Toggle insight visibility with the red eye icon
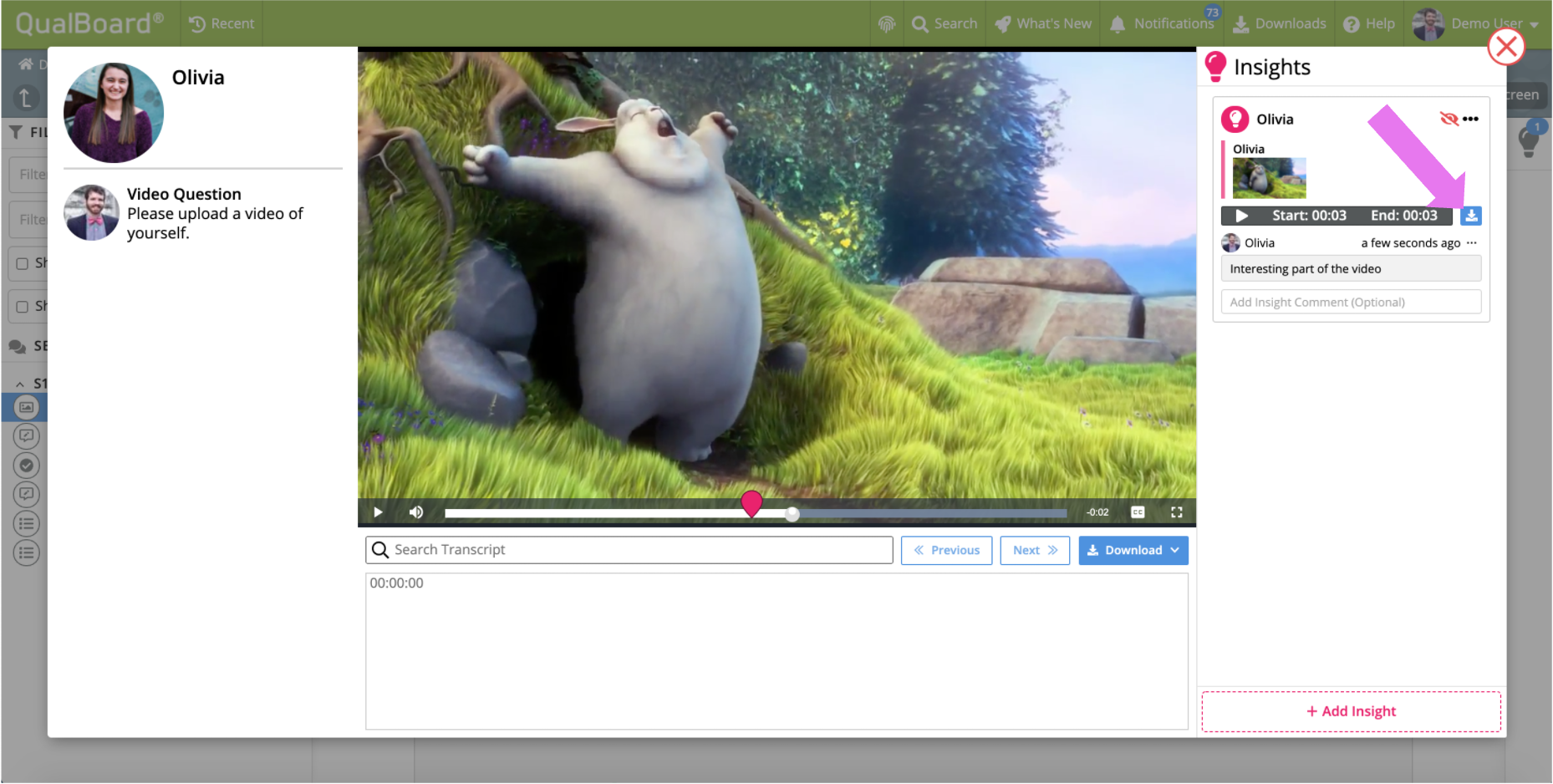The image size is (1553, 784). click(1449, 119)
